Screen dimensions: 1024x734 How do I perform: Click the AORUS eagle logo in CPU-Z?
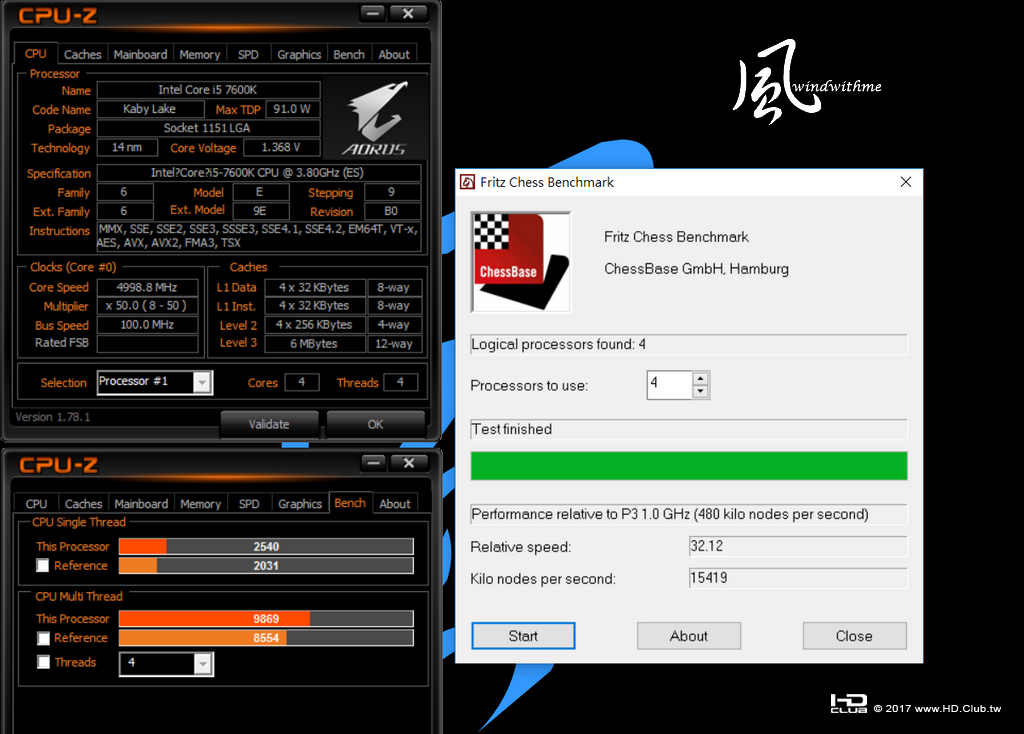coord(376,119)
